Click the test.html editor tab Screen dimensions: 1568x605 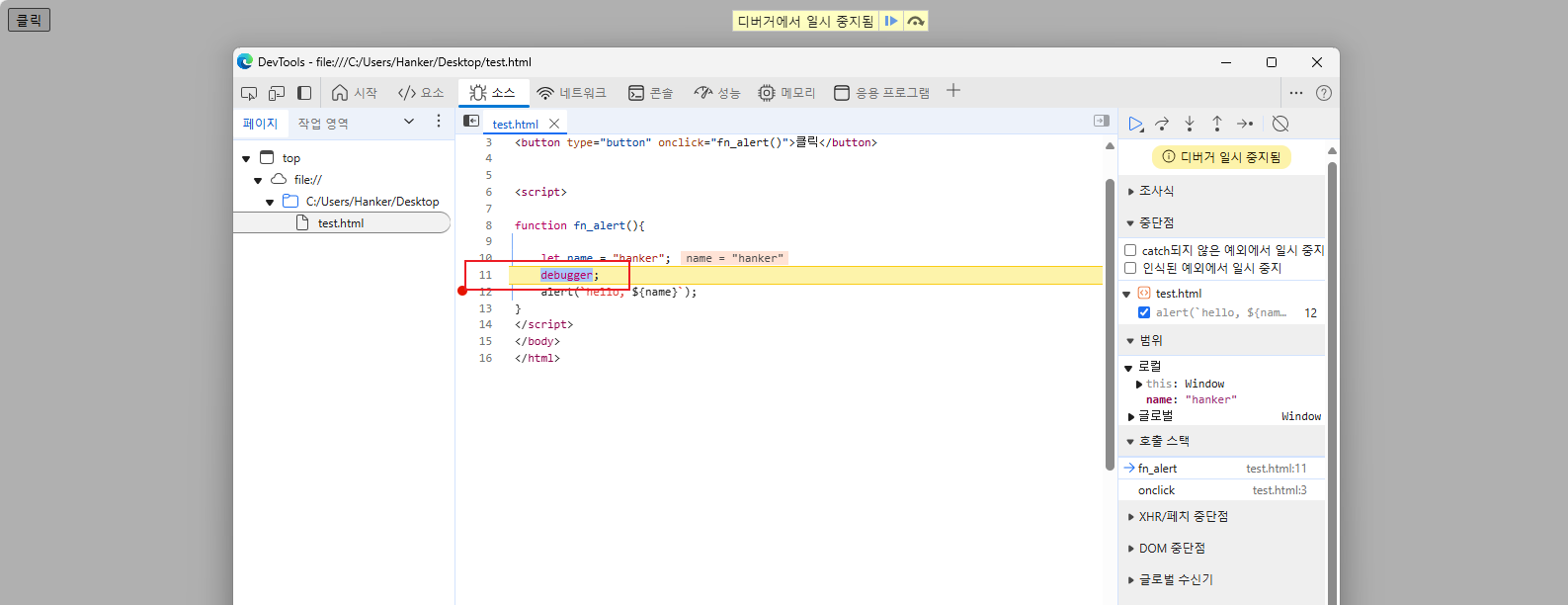click(x=516, y=125)
